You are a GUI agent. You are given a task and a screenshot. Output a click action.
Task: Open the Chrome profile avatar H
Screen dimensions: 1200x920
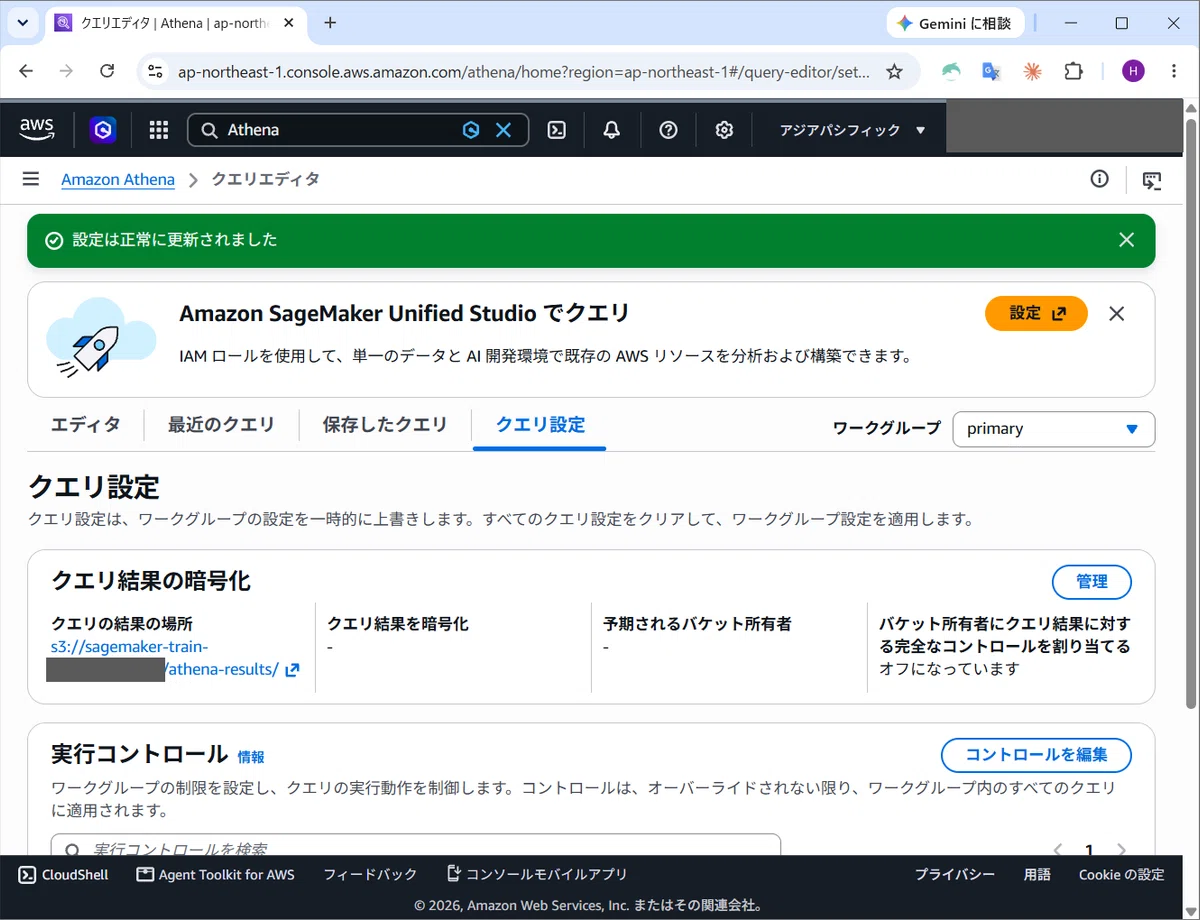point(1133,71)
